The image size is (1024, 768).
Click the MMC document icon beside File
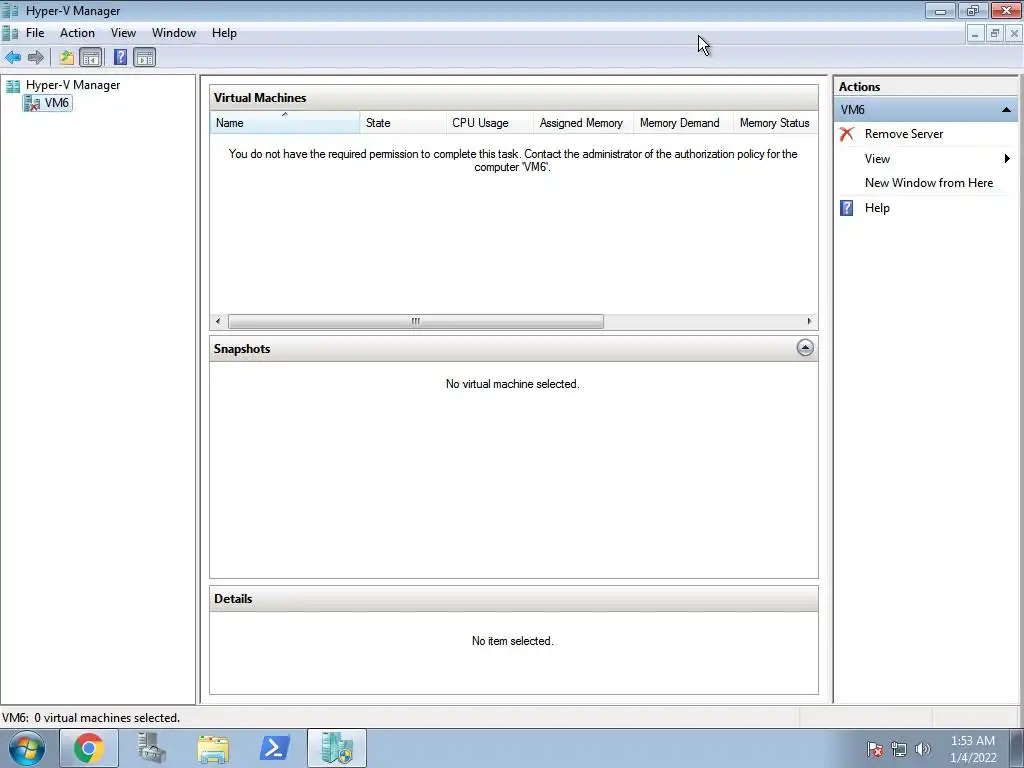[10, 33]
